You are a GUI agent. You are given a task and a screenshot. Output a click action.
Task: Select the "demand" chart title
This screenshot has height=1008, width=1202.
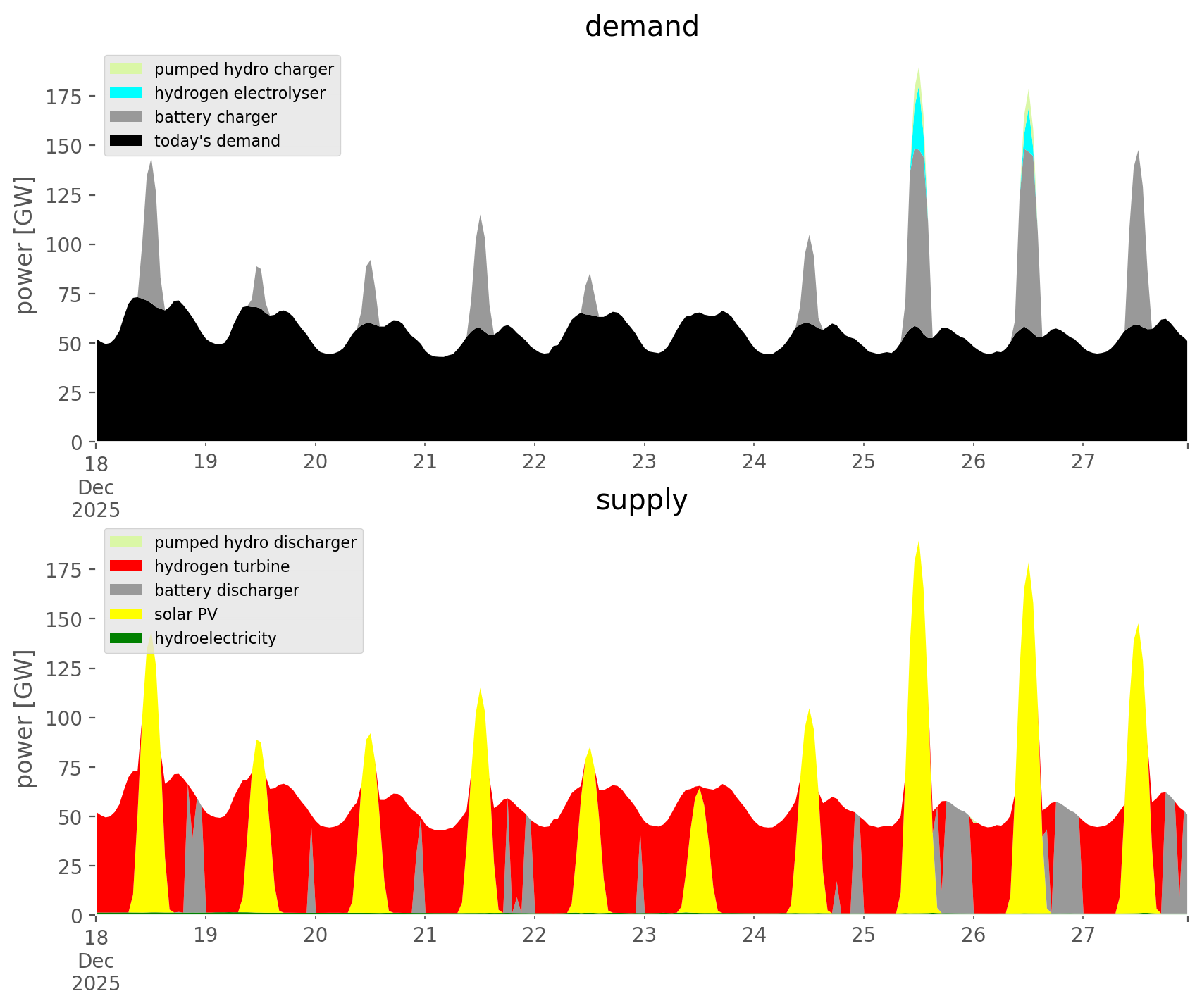click(x=641, y=27)
